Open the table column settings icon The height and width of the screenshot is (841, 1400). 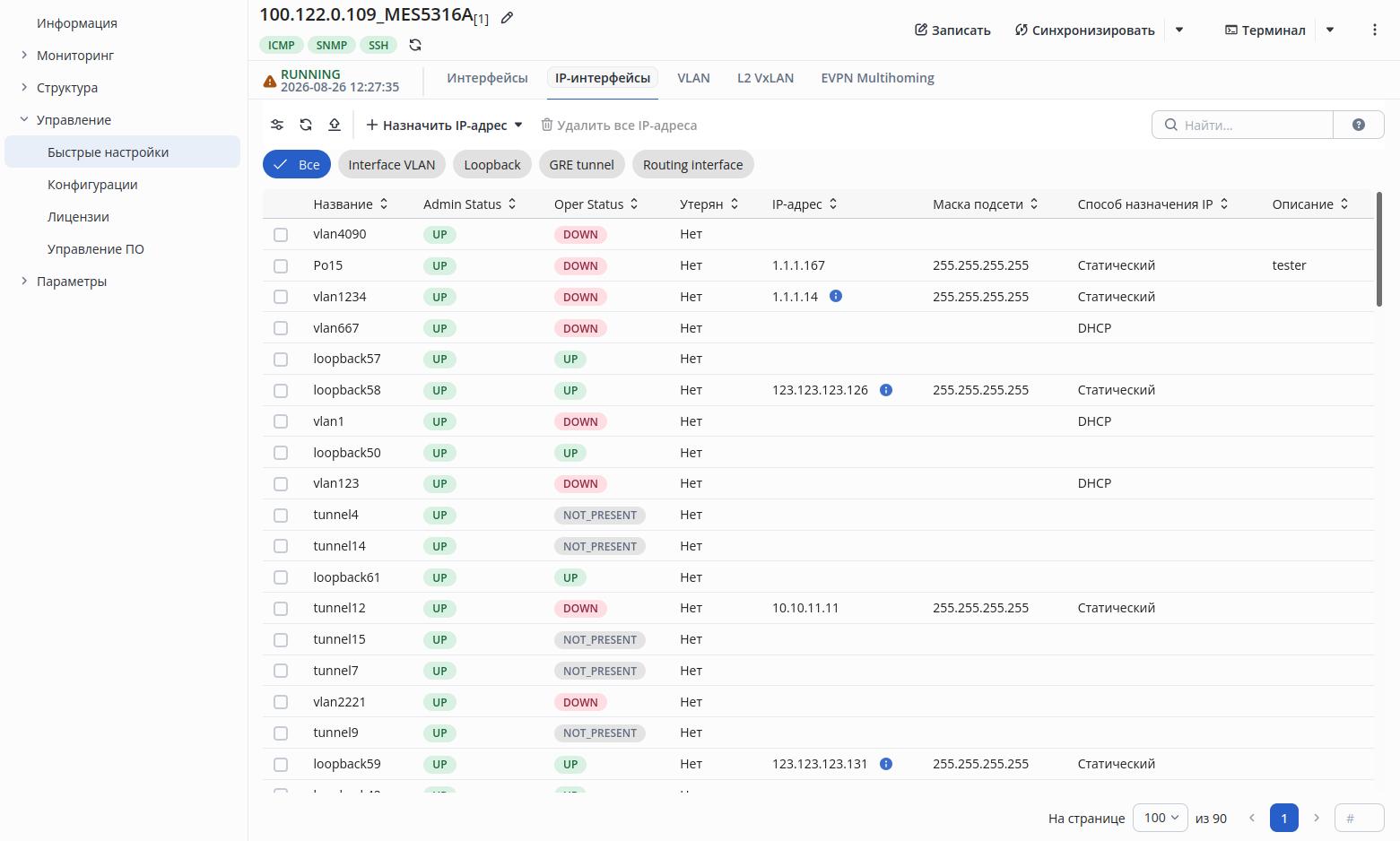click(x=277, y=125)
